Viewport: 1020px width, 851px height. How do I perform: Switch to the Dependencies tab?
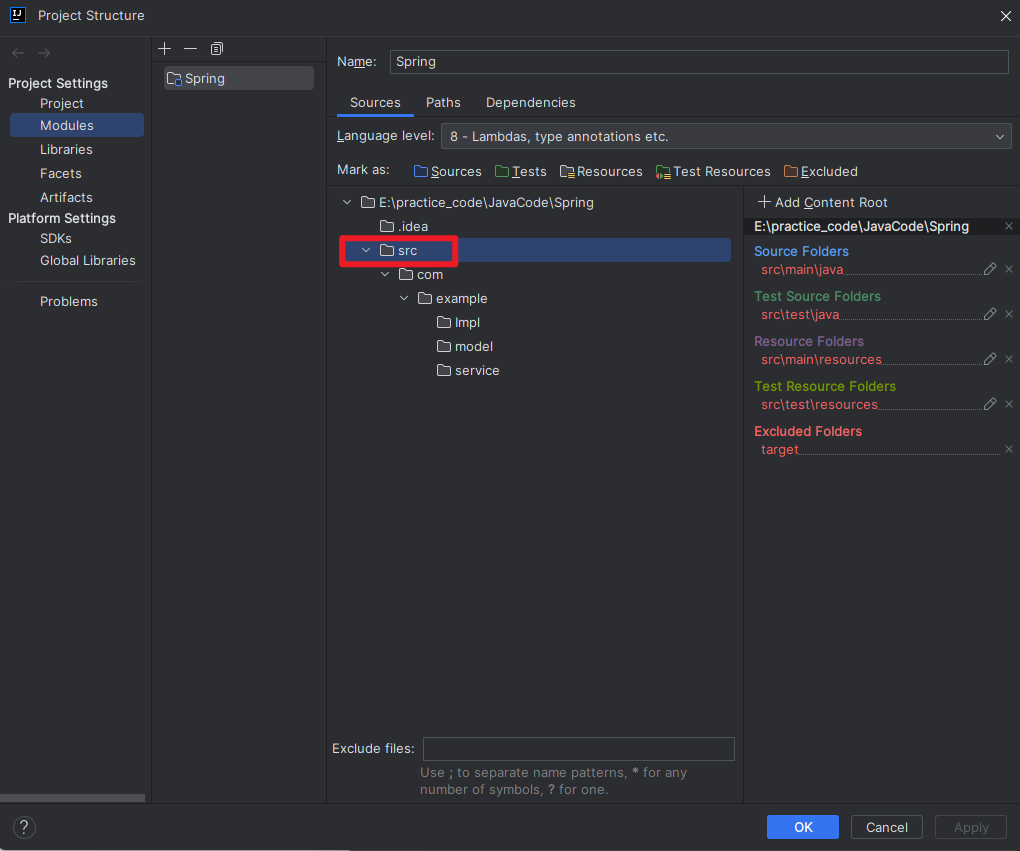(531, 102)
